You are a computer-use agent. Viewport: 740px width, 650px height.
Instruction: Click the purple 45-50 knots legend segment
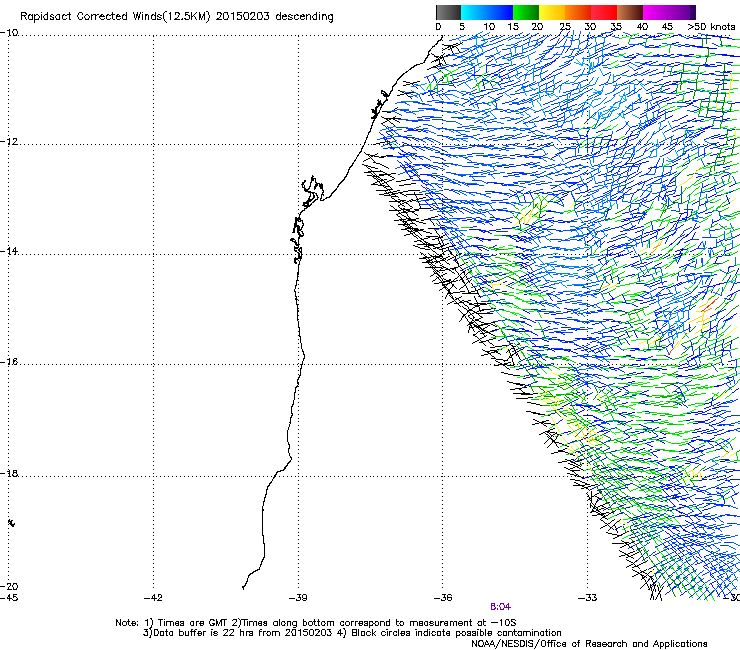coord(682,12)
